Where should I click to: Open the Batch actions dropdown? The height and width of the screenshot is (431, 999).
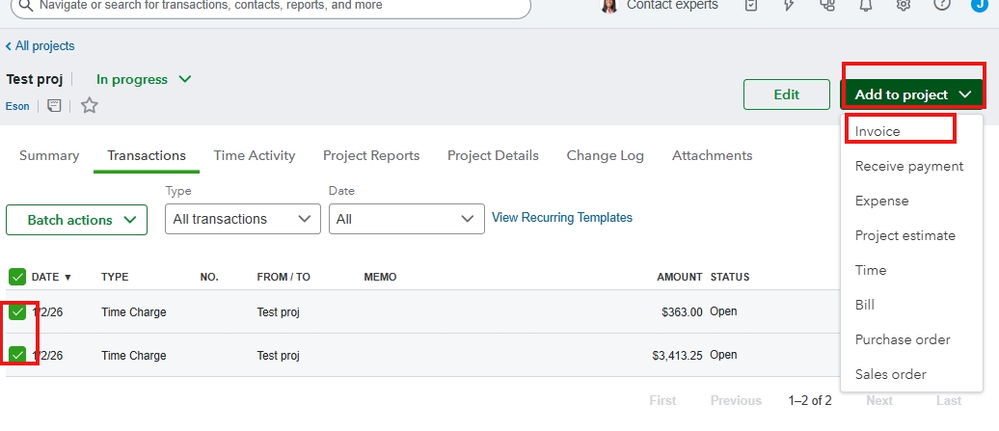76,220
